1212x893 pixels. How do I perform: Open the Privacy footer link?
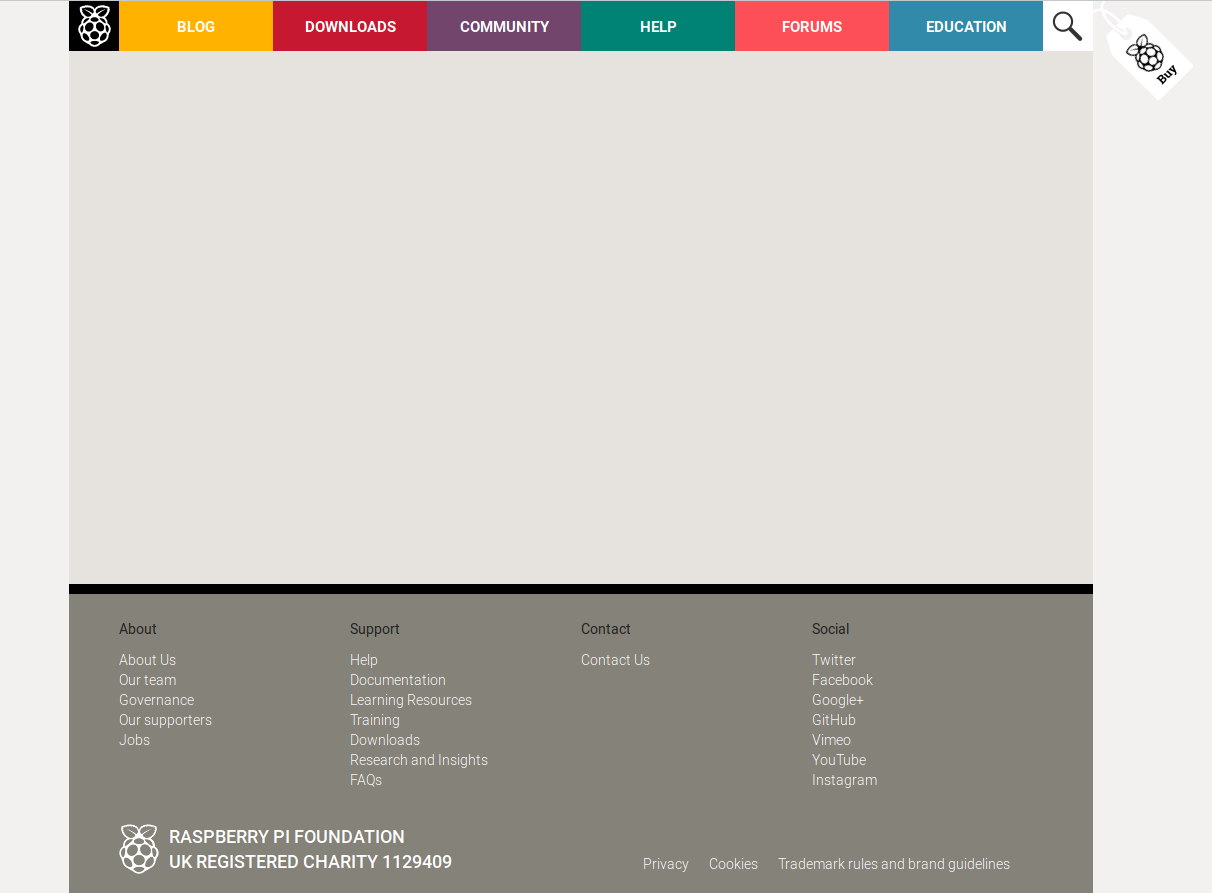pyautogui.click(x=665, y=864)
